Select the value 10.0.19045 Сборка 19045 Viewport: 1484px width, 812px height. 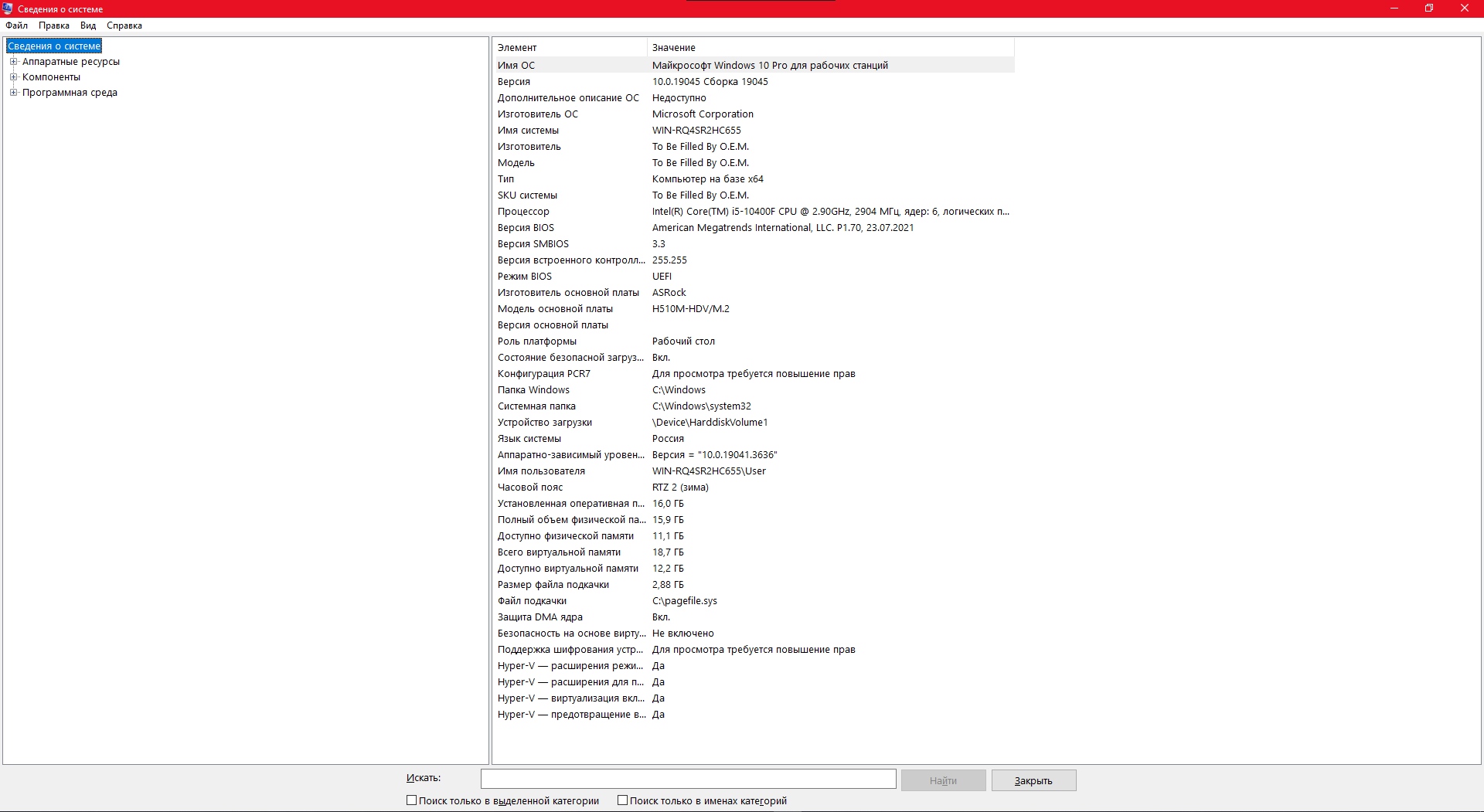tap(710, 82)
